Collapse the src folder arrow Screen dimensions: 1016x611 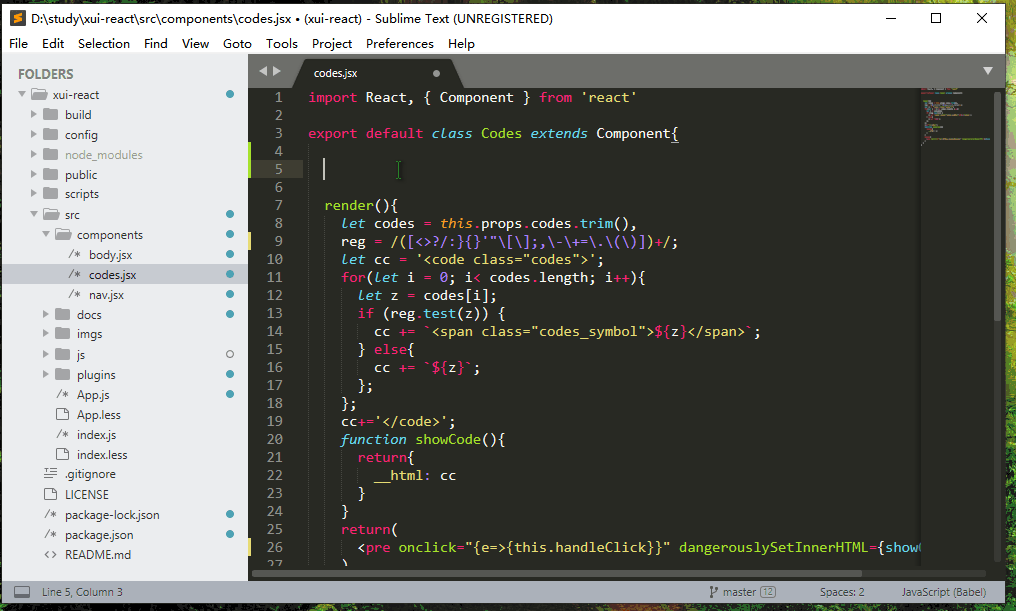click(x=34, y=214)
